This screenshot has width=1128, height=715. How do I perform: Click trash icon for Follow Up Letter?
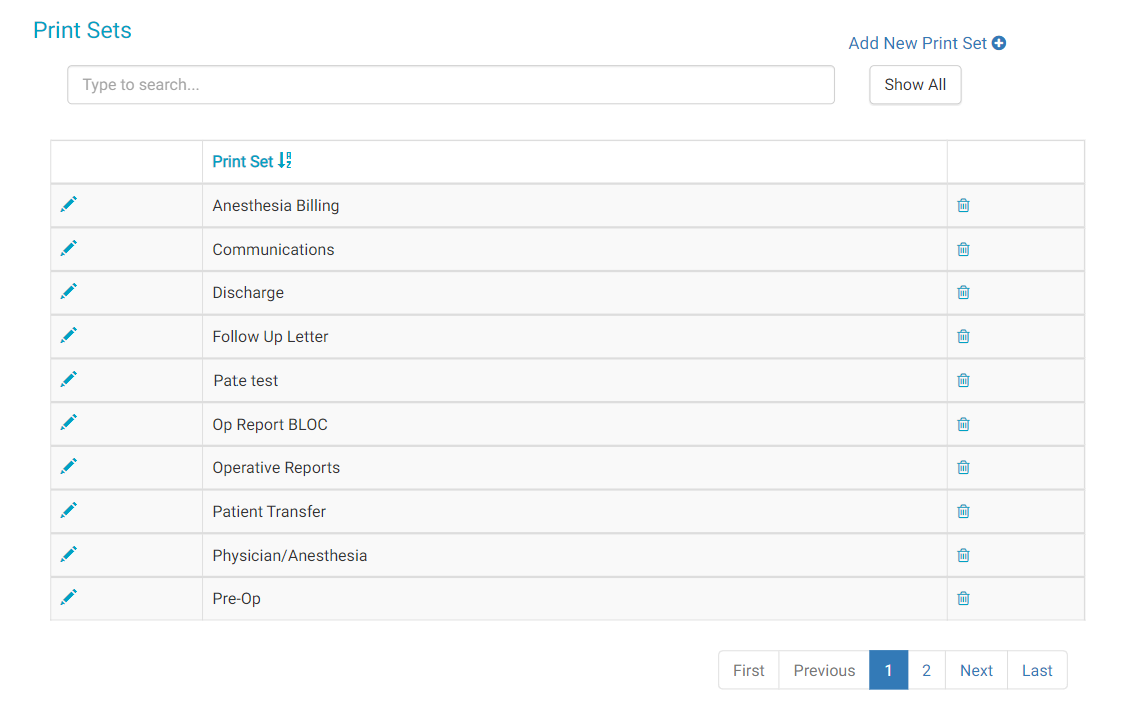coord(963,337)
